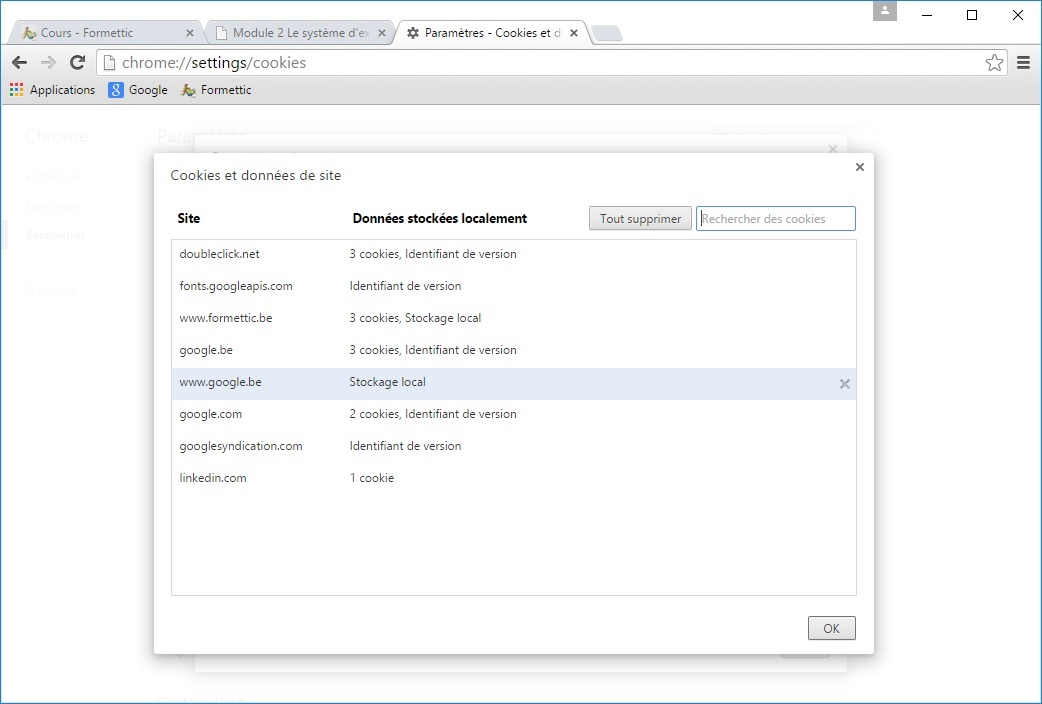1042x704 pixels.
Task: Open the Google bookmark
Action: (x=138, y=90)
